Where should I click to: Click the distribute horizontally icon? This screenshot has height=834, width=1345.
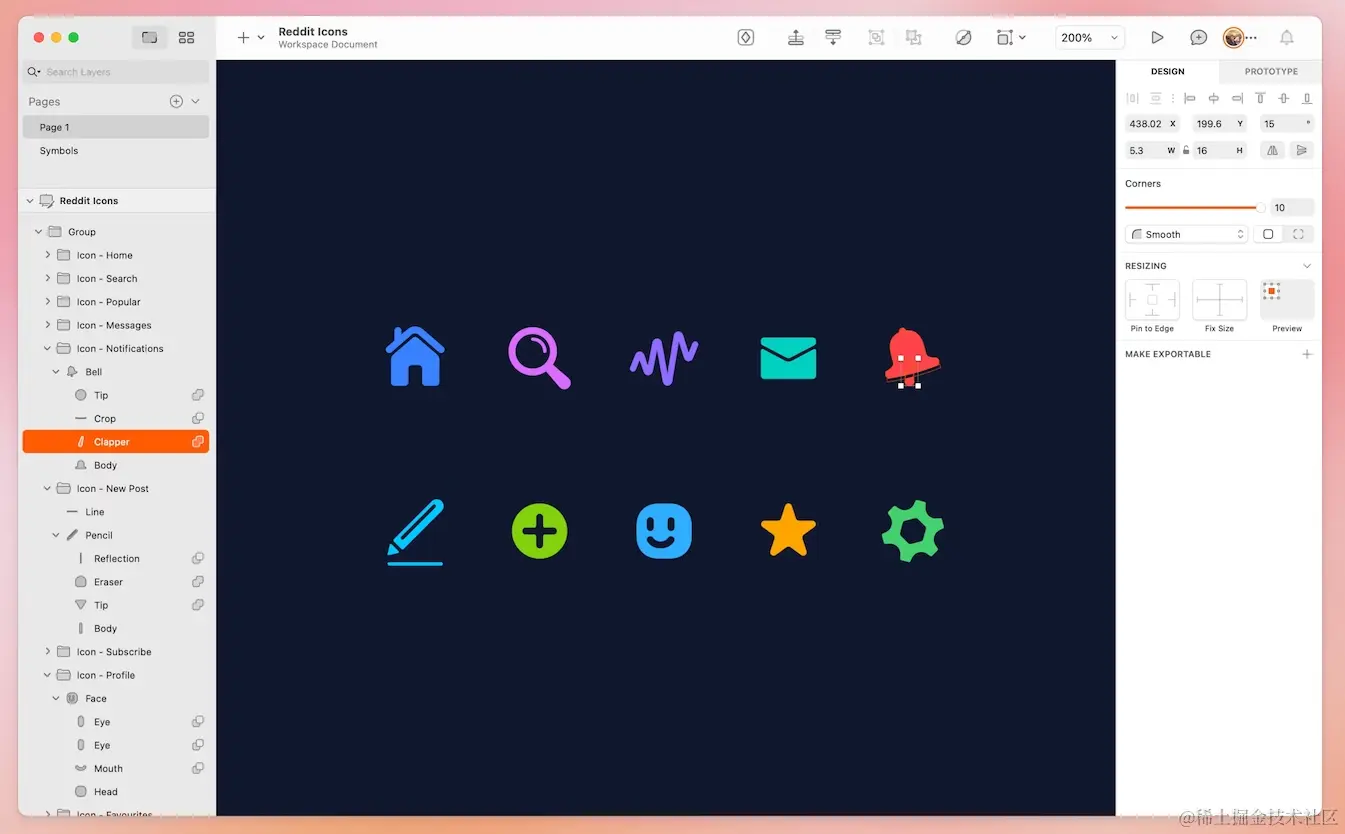pos(1133,98)
